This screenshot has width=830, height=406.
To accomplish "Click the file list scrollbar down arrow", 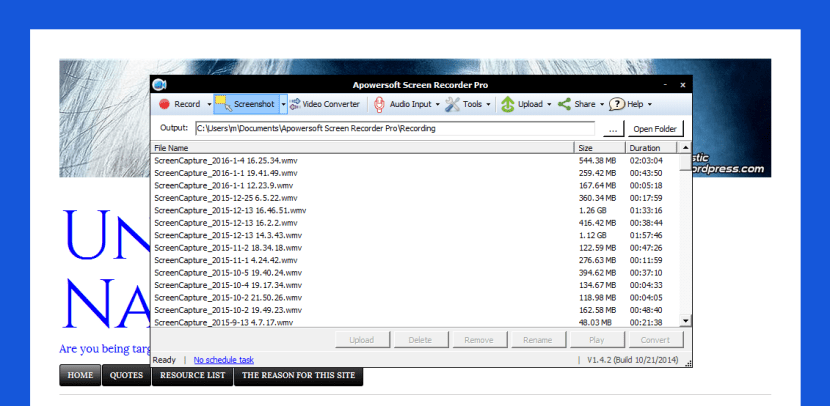I will pos(686,321).
